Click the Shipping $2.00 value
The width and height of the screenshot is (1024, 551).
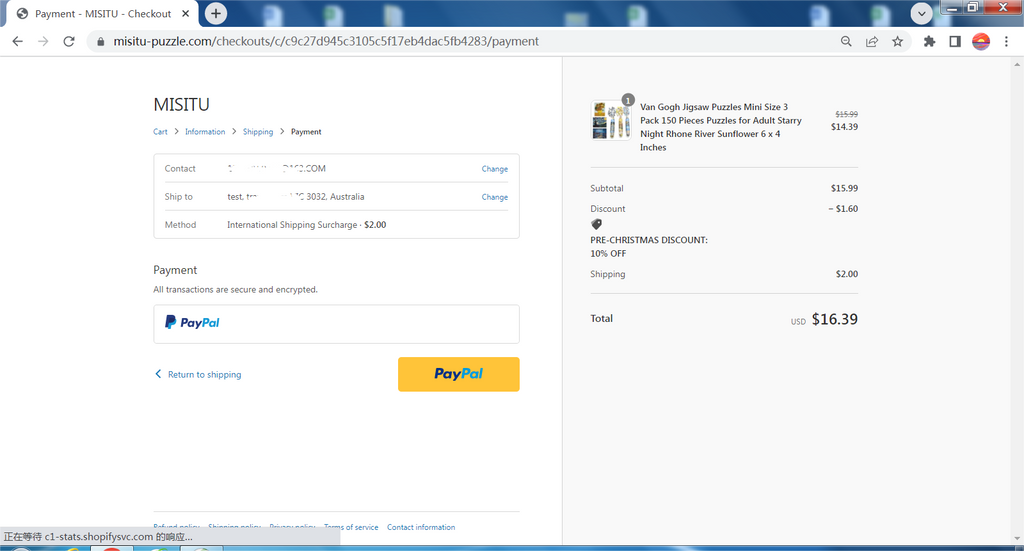[847, 274]
